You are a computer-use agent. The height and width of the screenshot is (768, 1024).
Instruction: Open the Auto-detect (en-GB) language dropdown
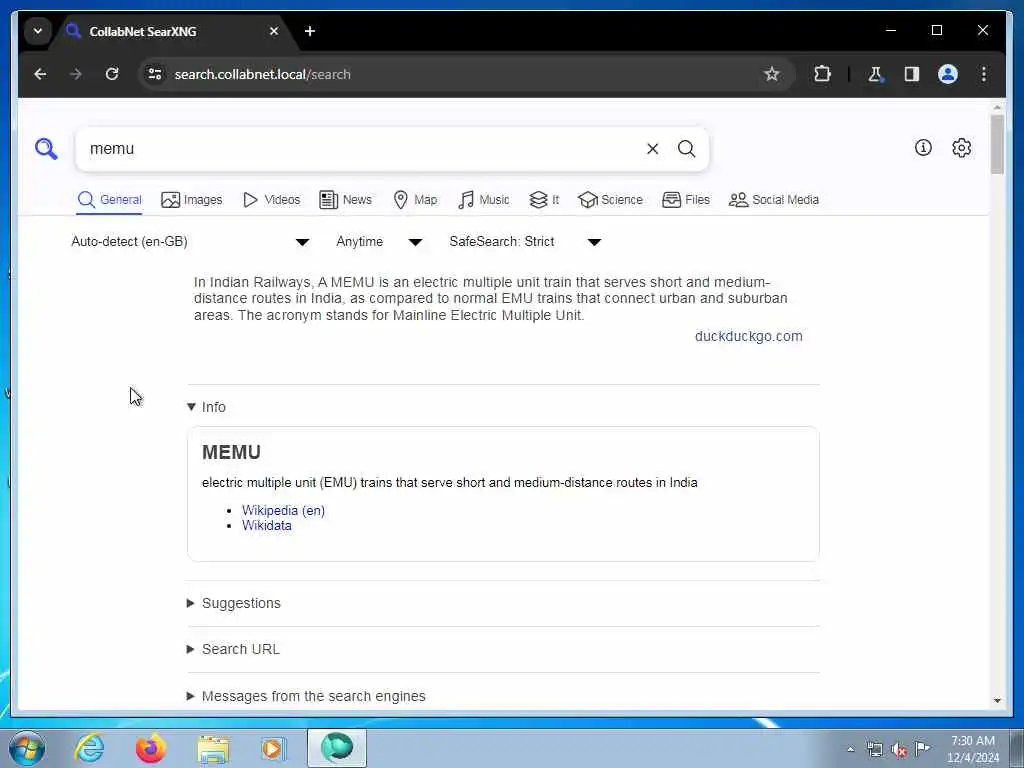190,242
